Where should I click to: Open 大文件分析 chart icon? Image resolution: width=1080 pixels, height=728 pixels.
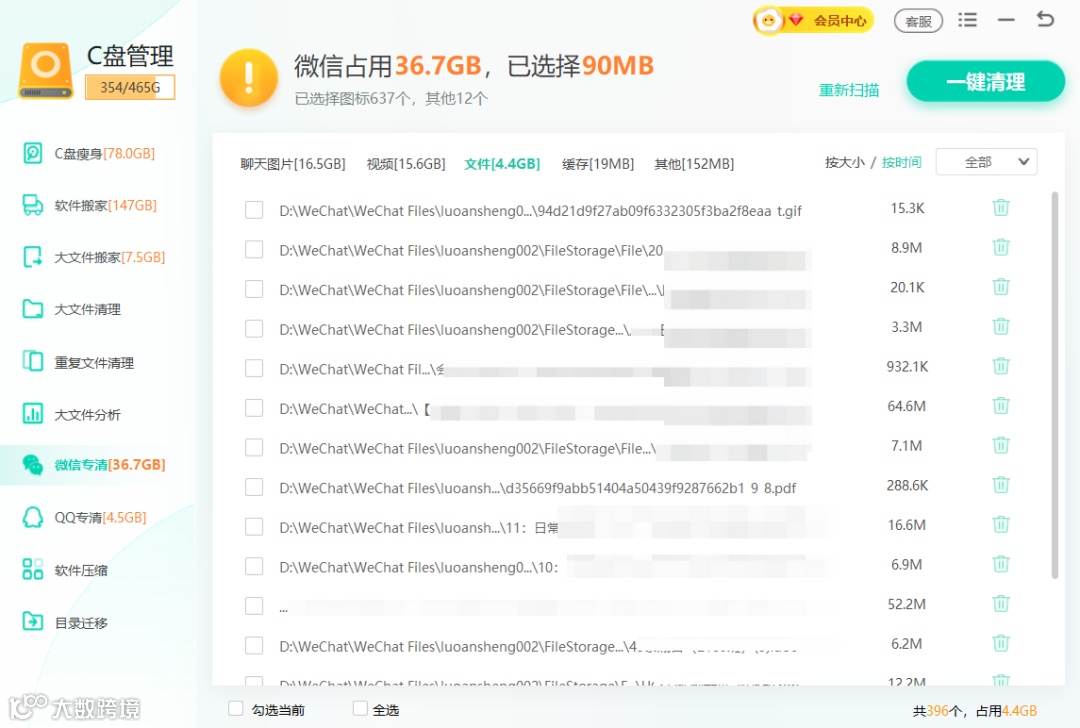pos(32,414)
